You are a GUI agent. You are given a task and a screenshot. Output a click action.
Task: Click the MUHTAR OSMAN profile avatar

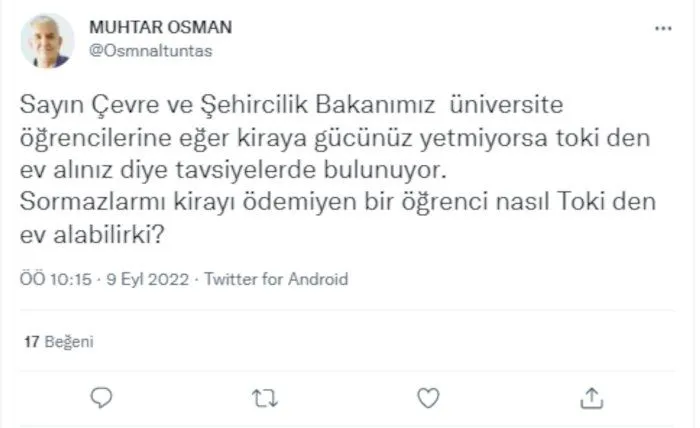tap(47, 40)
